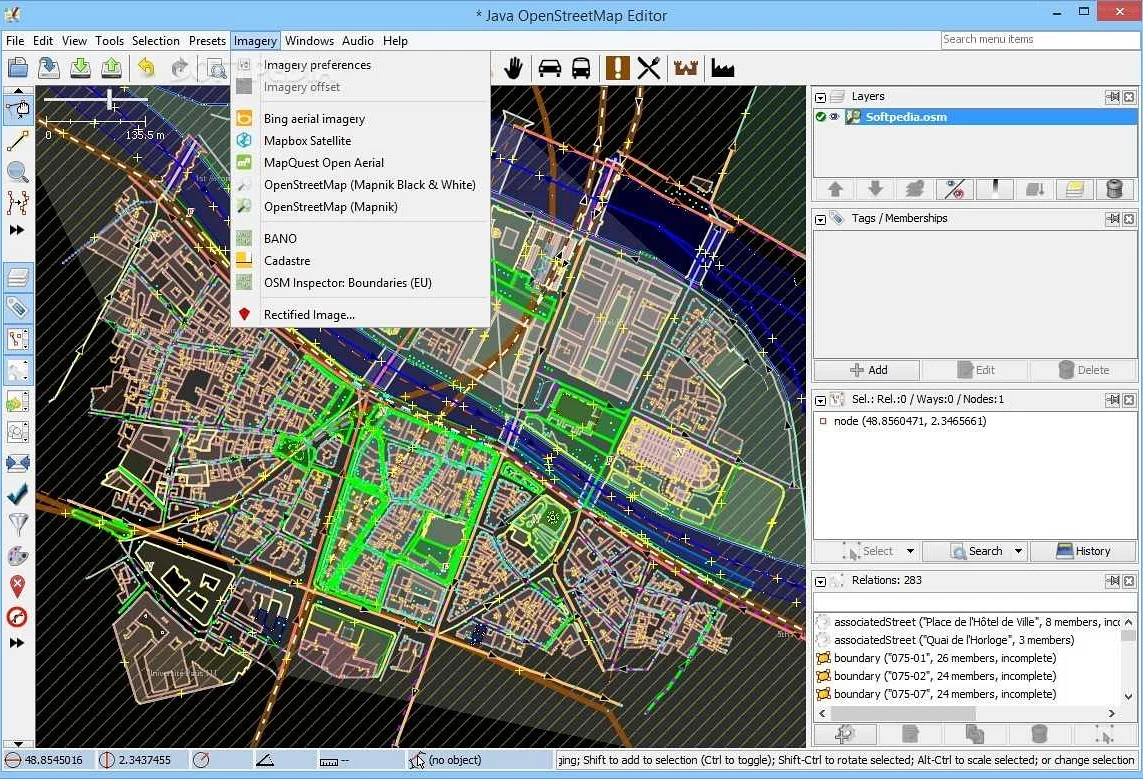Choose Bing aerial imagery from the Imagery menu
The height and width of the screenshot is (779, 1143).
click(315, 118)
